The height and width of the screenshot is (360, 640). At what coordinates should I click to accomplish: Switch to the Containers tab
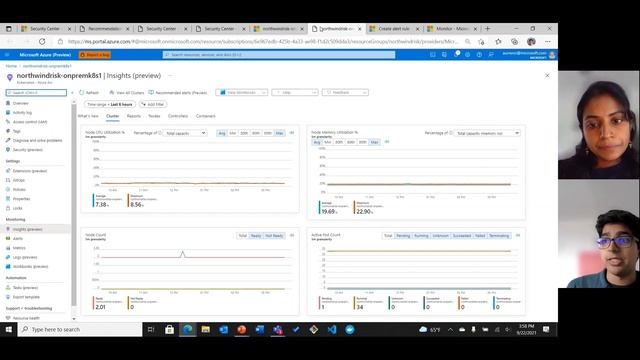pos(206,116)
